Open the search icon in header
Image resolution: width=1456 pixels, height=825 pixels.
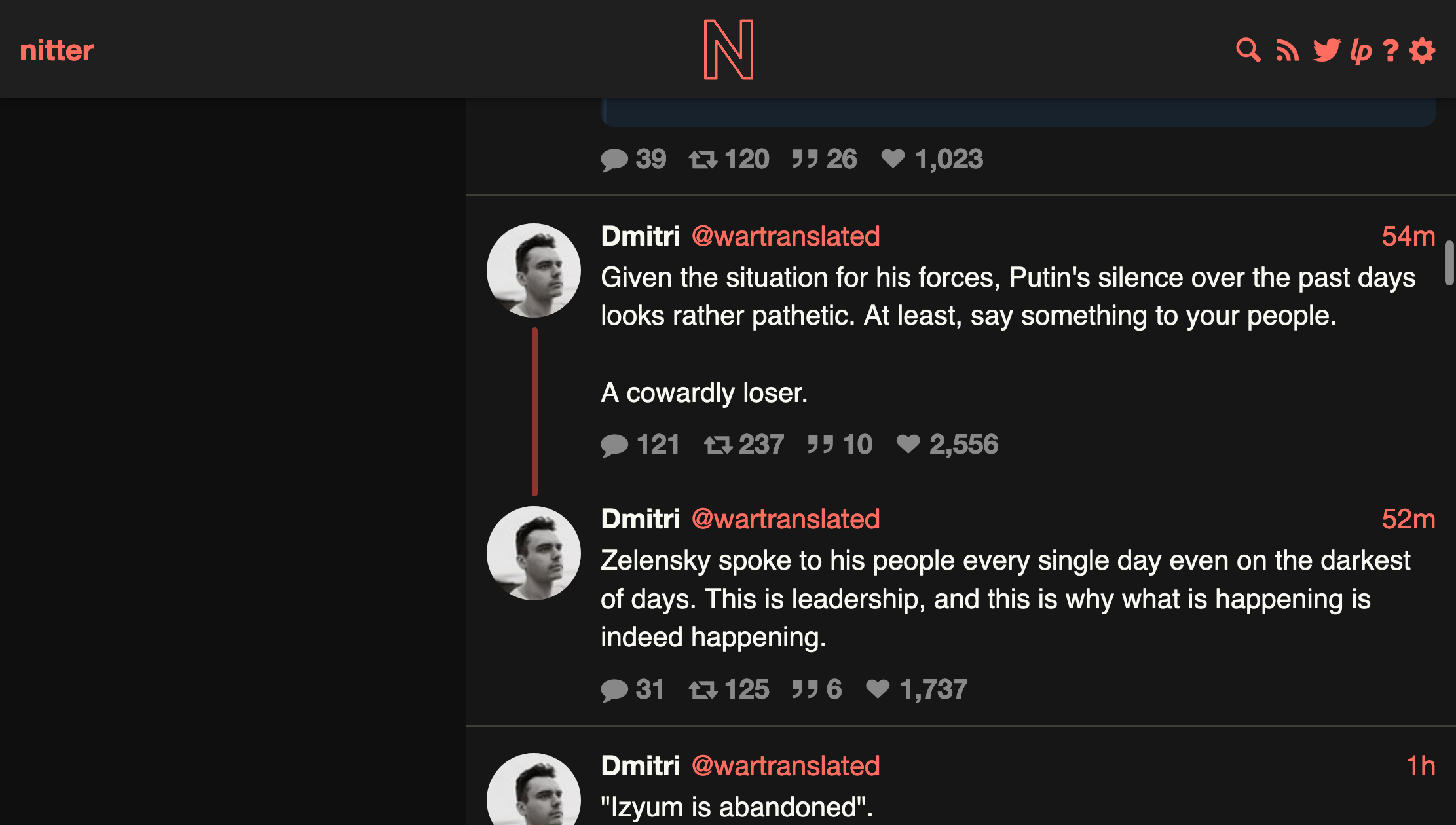click(x=1248, y=50)
